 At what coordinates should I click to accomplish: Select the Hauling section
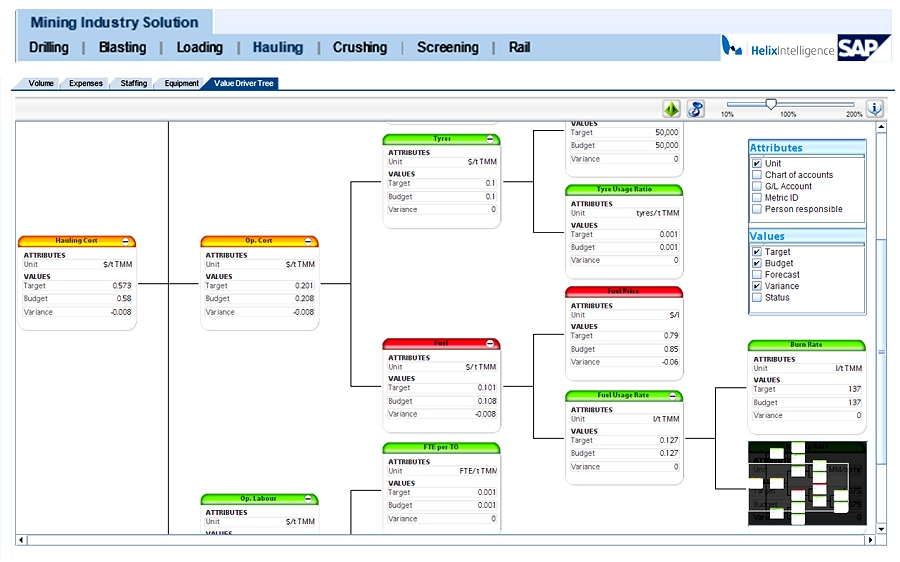point(278,47)
